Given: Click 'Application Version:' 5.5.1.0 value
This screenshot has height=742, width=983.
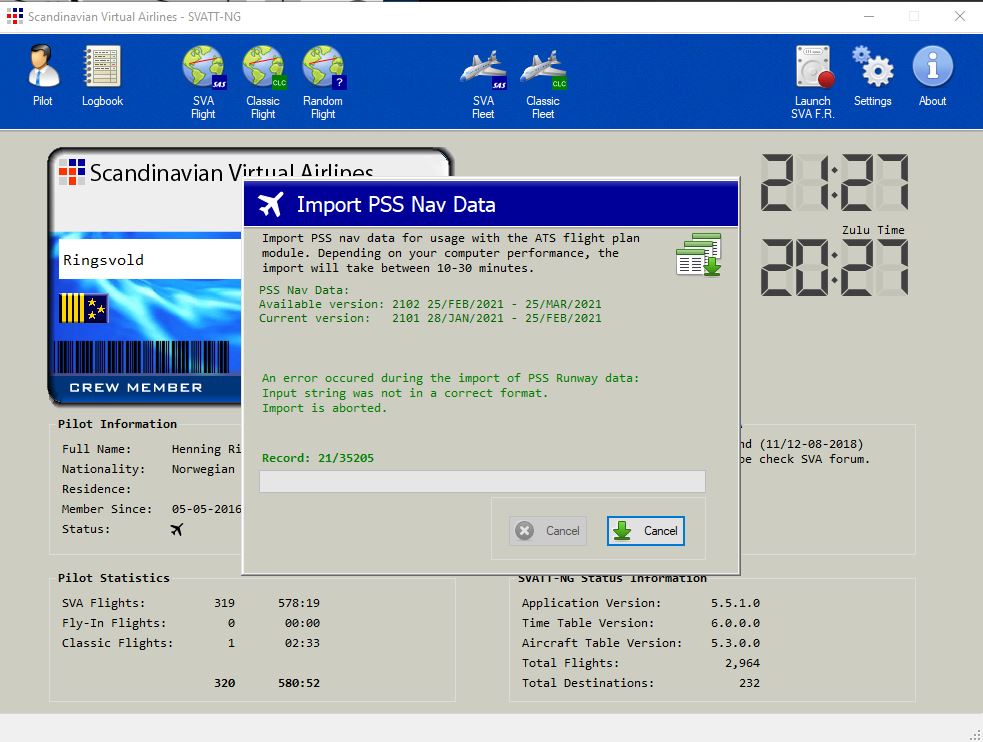Looking at the screenshot, I should pyautogui.click(x=735, y=603).
